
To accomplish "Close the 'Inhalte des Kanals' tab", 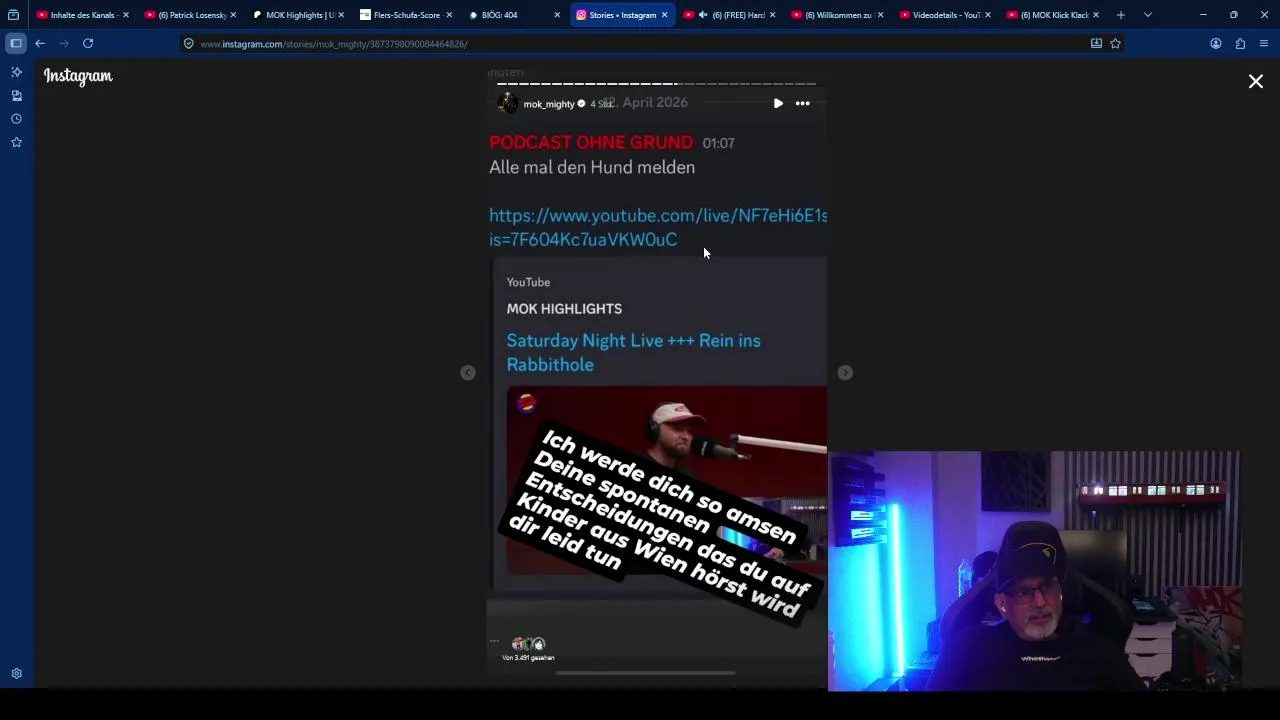I will (x=125, y=15).
